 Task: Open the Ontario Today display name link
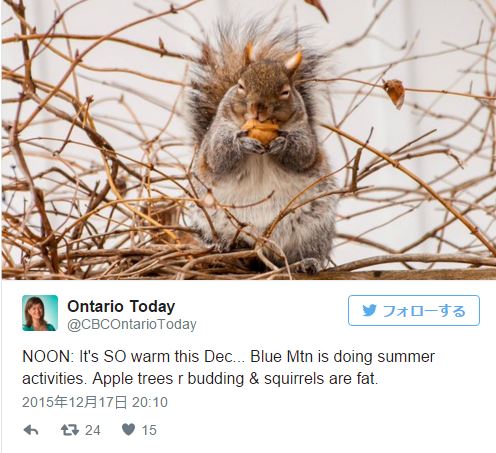(121, 306)
